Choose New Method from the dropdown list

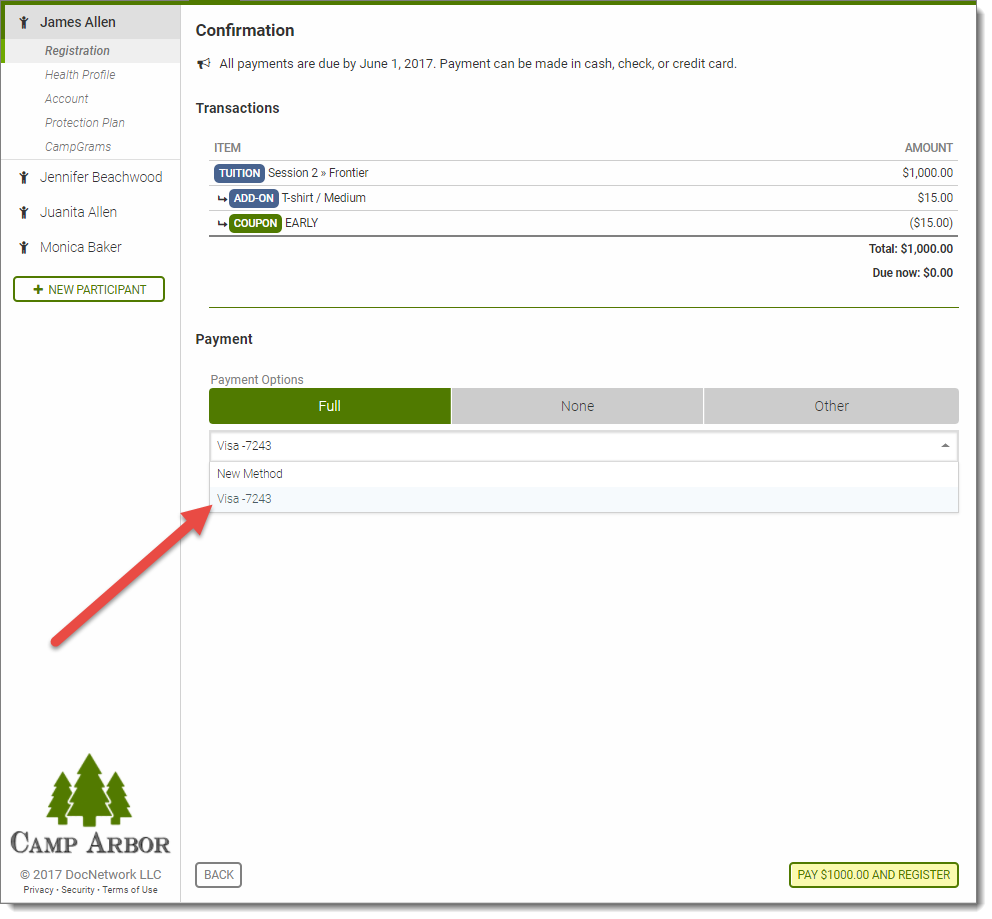250,474
